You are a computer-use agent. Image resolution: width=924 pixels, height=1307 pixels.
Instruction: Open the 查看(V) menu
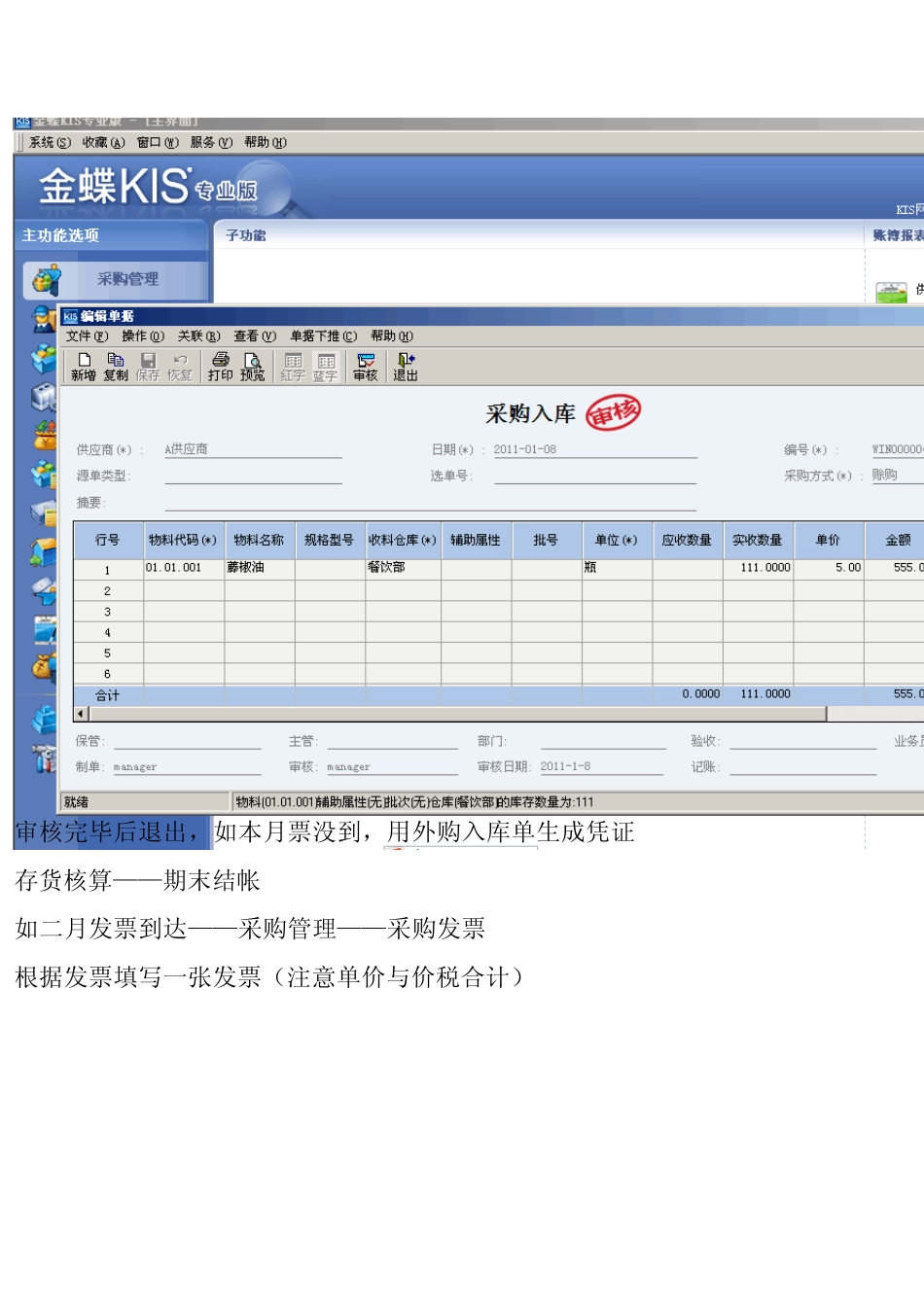[x=255, y=336]
